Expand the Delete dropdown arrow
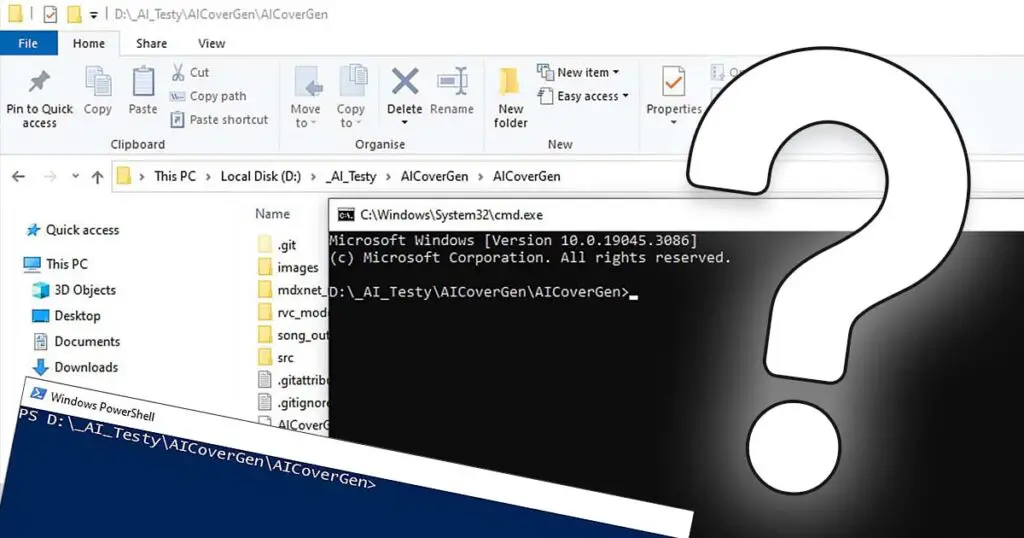 404,123
